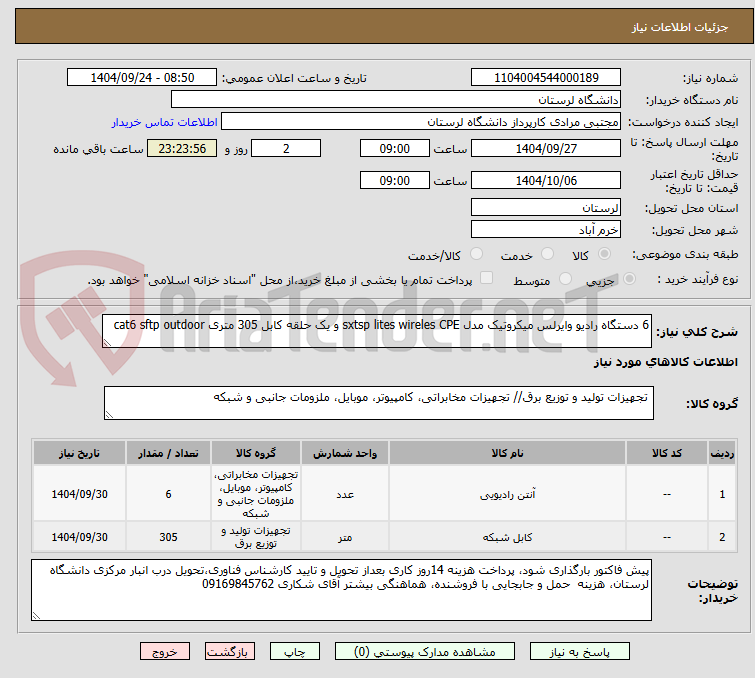Click the ایجاد کننده درخواست field
The width and height of the screenshot is (755, 678).
tap(421, 122)
